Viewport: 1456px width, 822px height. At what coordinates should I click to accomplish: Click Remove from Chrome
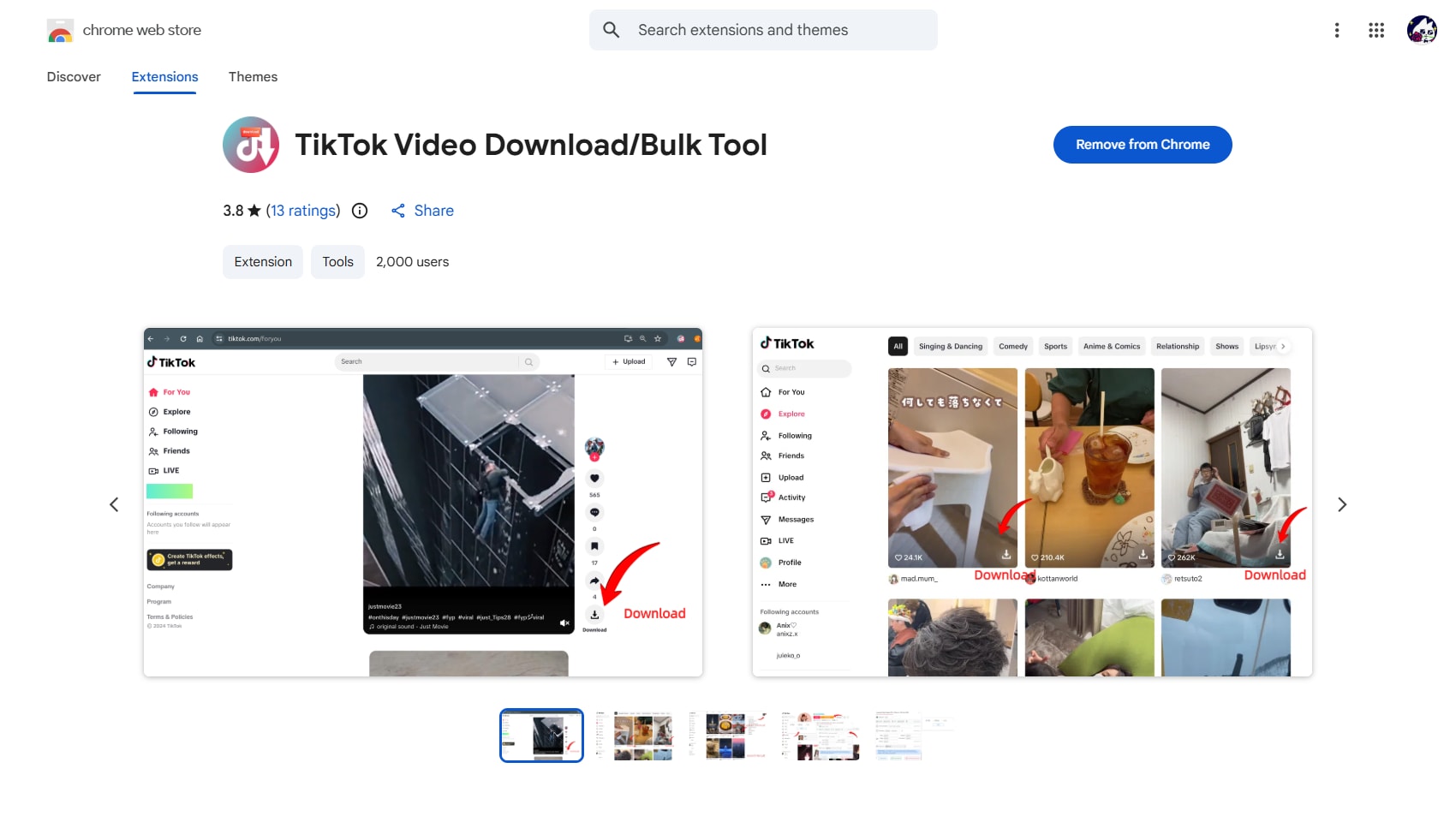pyautogui.click(x=1143, y=145)
